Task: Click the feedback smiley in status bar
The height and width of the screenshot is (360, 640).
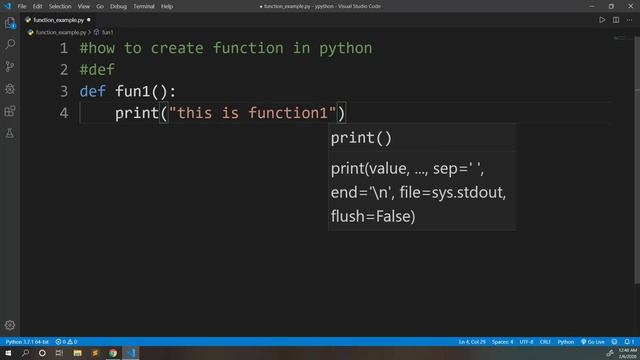Action: click(614, 342)
